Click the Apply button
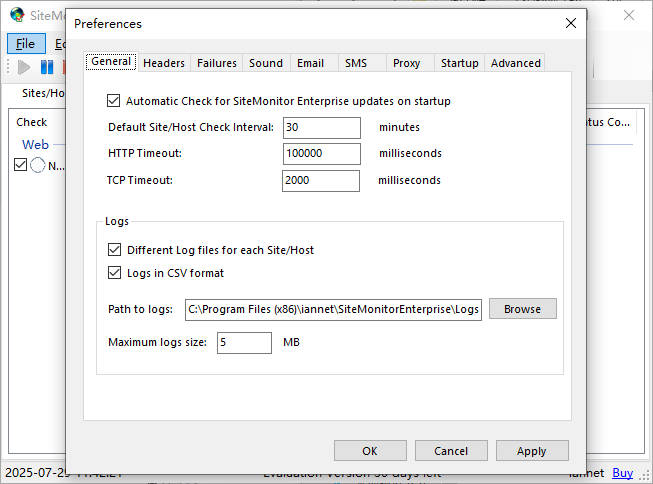653x484 pixels. click(x=532, y=451)
